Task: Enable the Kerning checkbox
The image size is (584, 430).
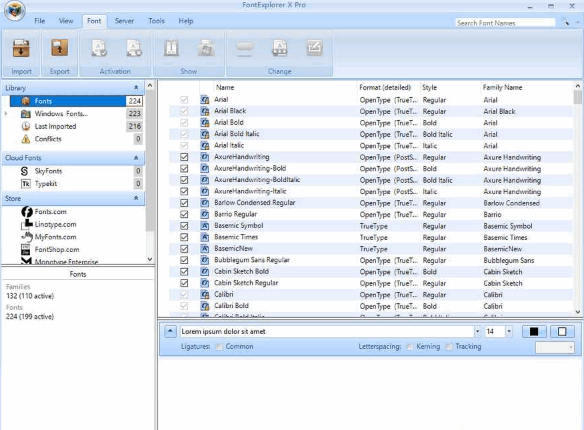Action: (x=410, y=347)
